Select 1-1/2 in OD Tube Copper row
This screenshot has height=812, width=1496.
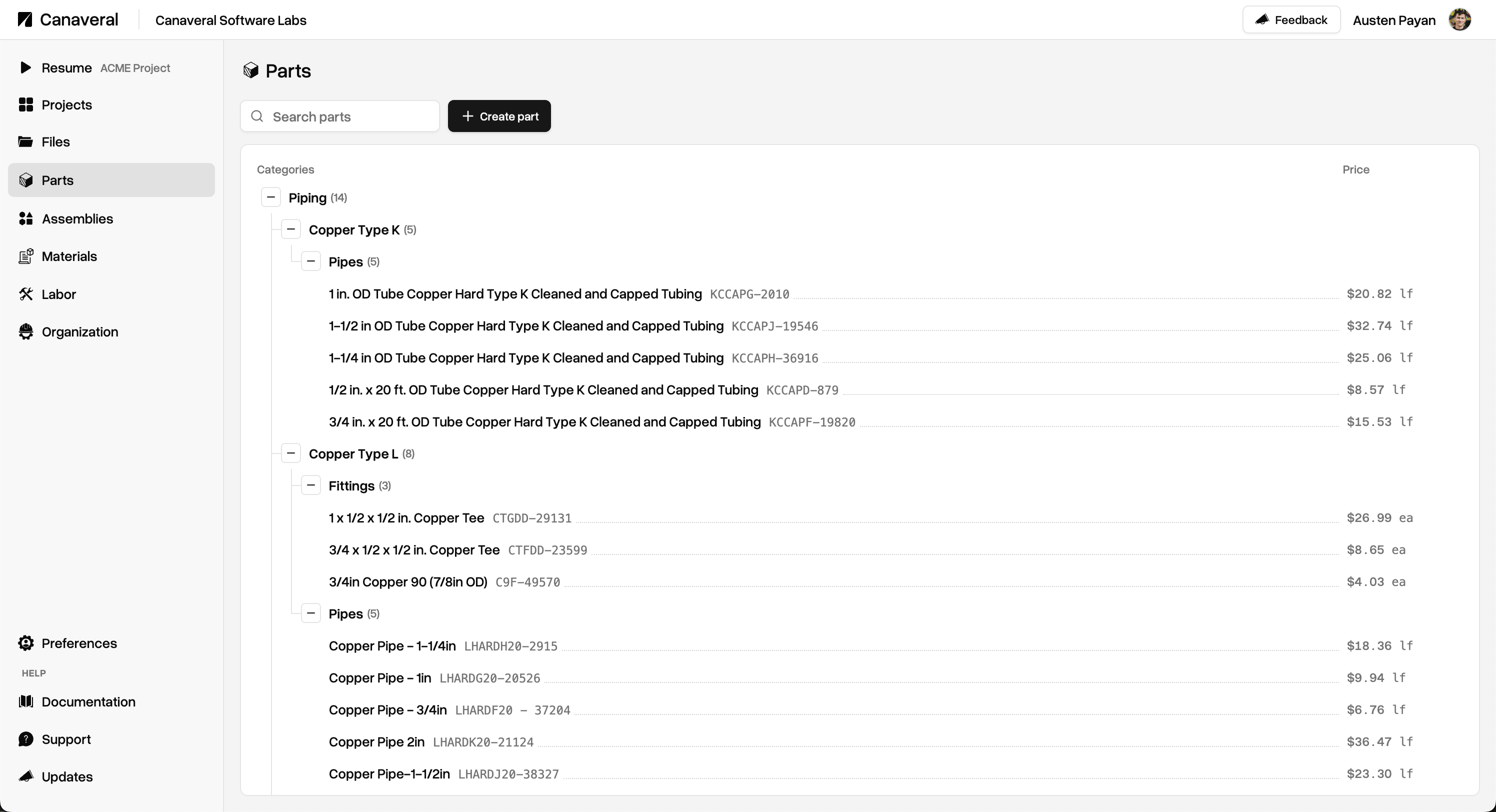tap(870, 326)
